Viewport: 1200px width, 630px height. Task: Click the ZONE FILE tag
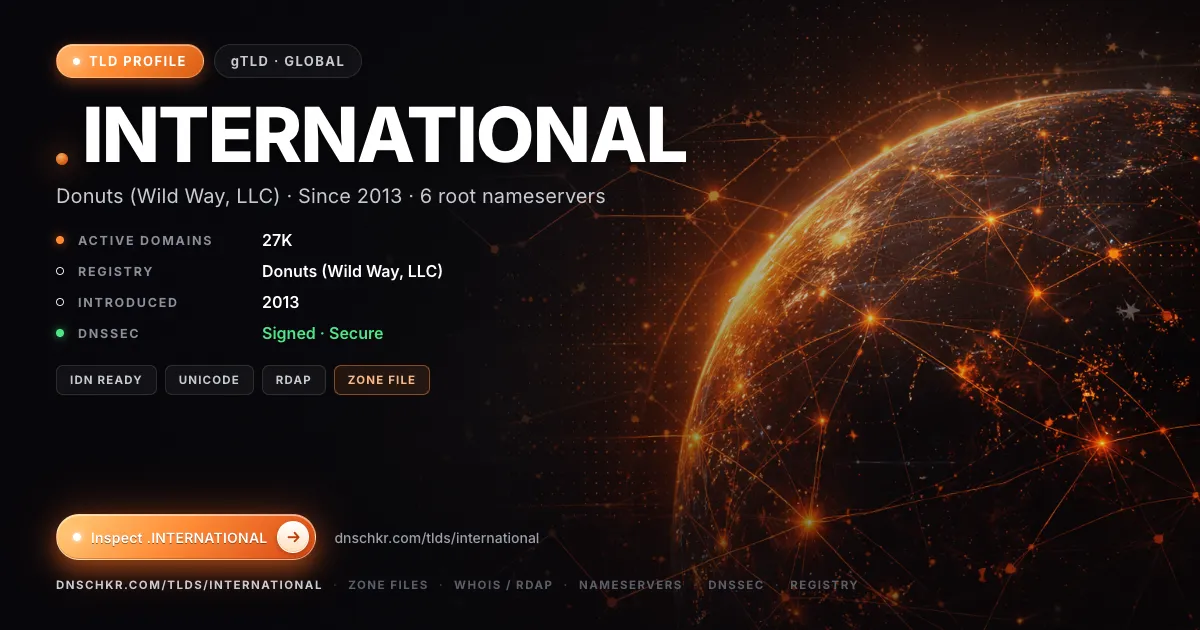click(x=382, y=380)
